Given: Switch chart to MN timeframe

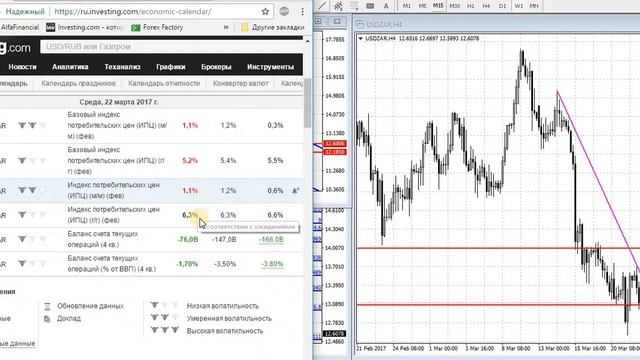Looking at the screenshot, I should click(534, 6).
